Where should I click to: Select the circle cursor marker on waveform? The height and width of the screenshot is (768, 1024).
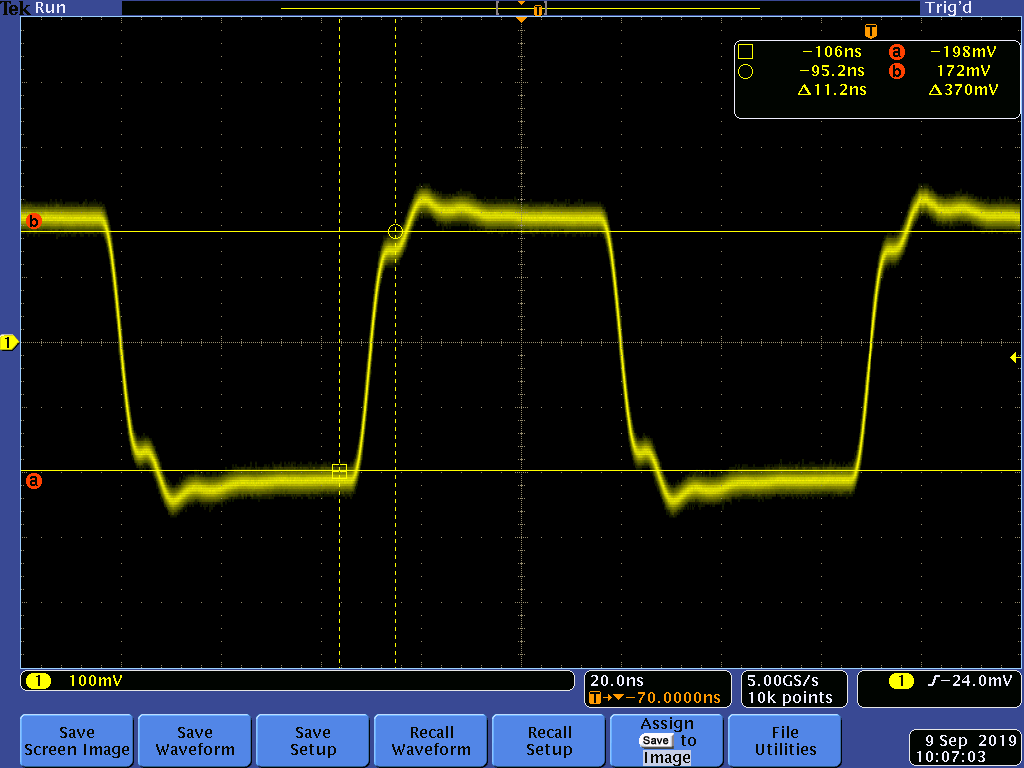tap(394, 231)
